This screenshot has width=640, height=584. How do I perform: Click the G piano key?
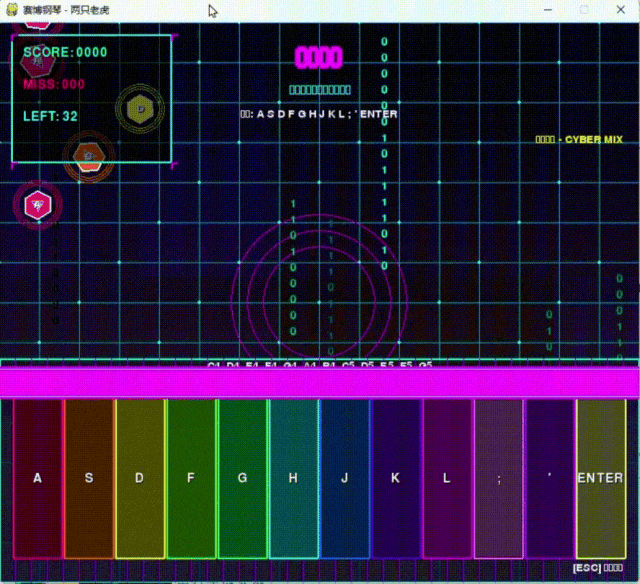[x=242, y=478]
